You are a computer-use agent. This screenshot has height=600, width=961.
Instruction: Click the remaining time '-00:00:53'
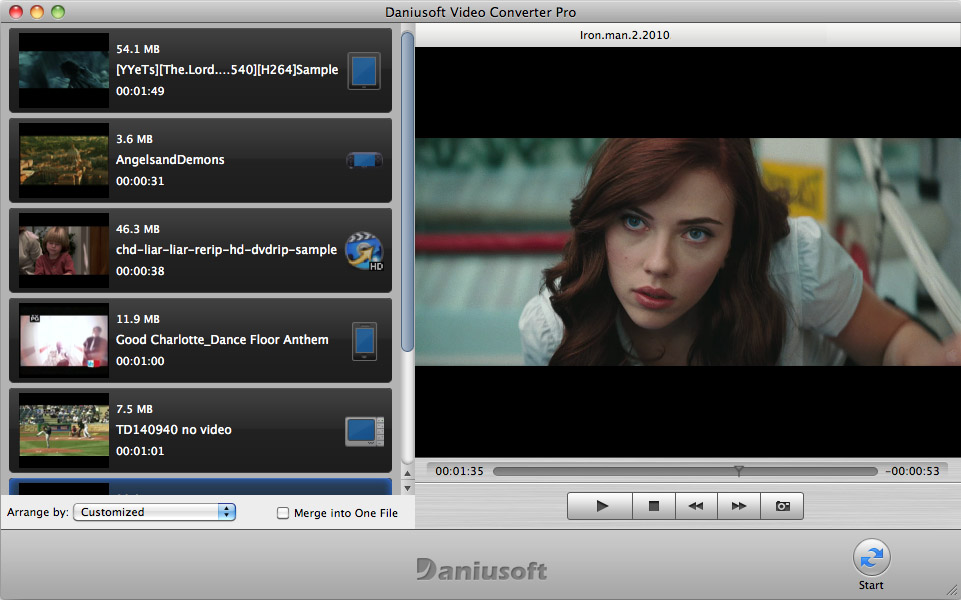tap(912, 471)
